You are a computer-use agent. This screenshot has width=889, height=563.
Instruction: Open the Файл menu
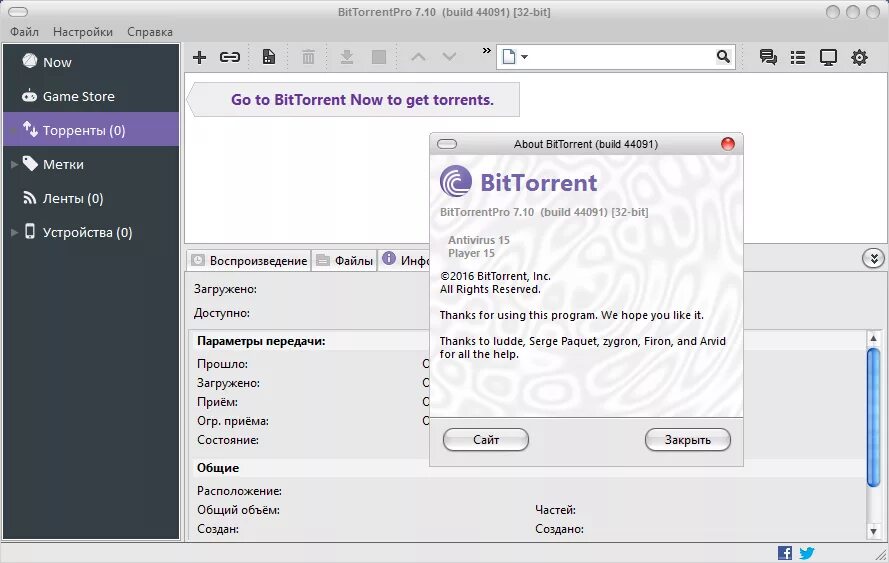24,32
